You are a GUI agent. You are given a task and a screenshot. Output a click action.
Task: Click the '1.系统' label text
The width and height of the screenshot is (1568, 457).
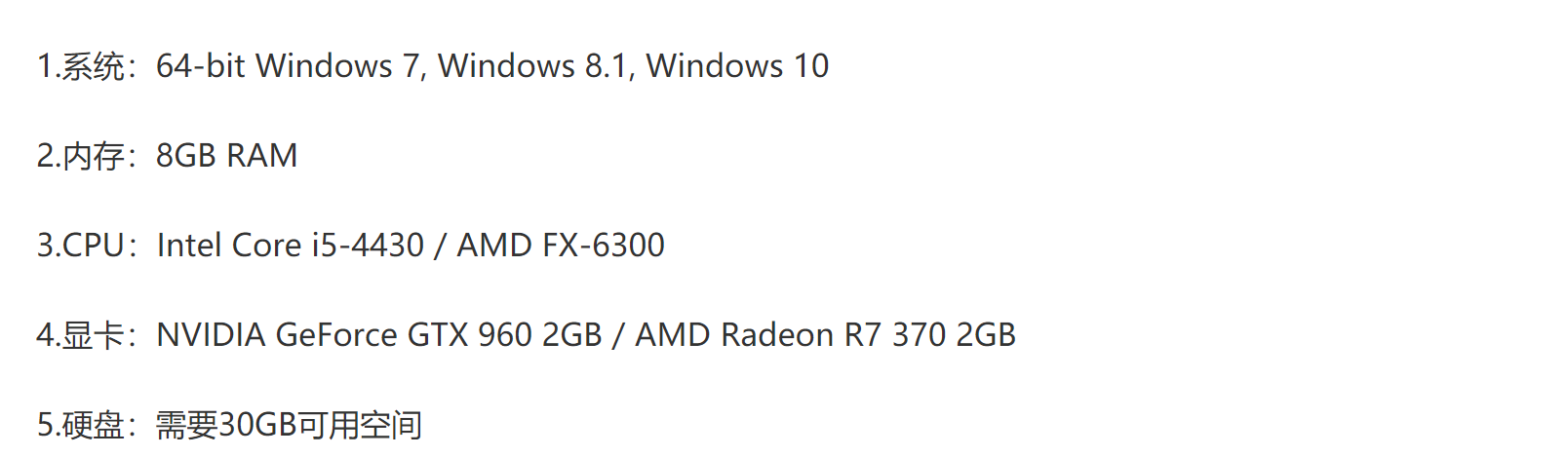point(81,66)
